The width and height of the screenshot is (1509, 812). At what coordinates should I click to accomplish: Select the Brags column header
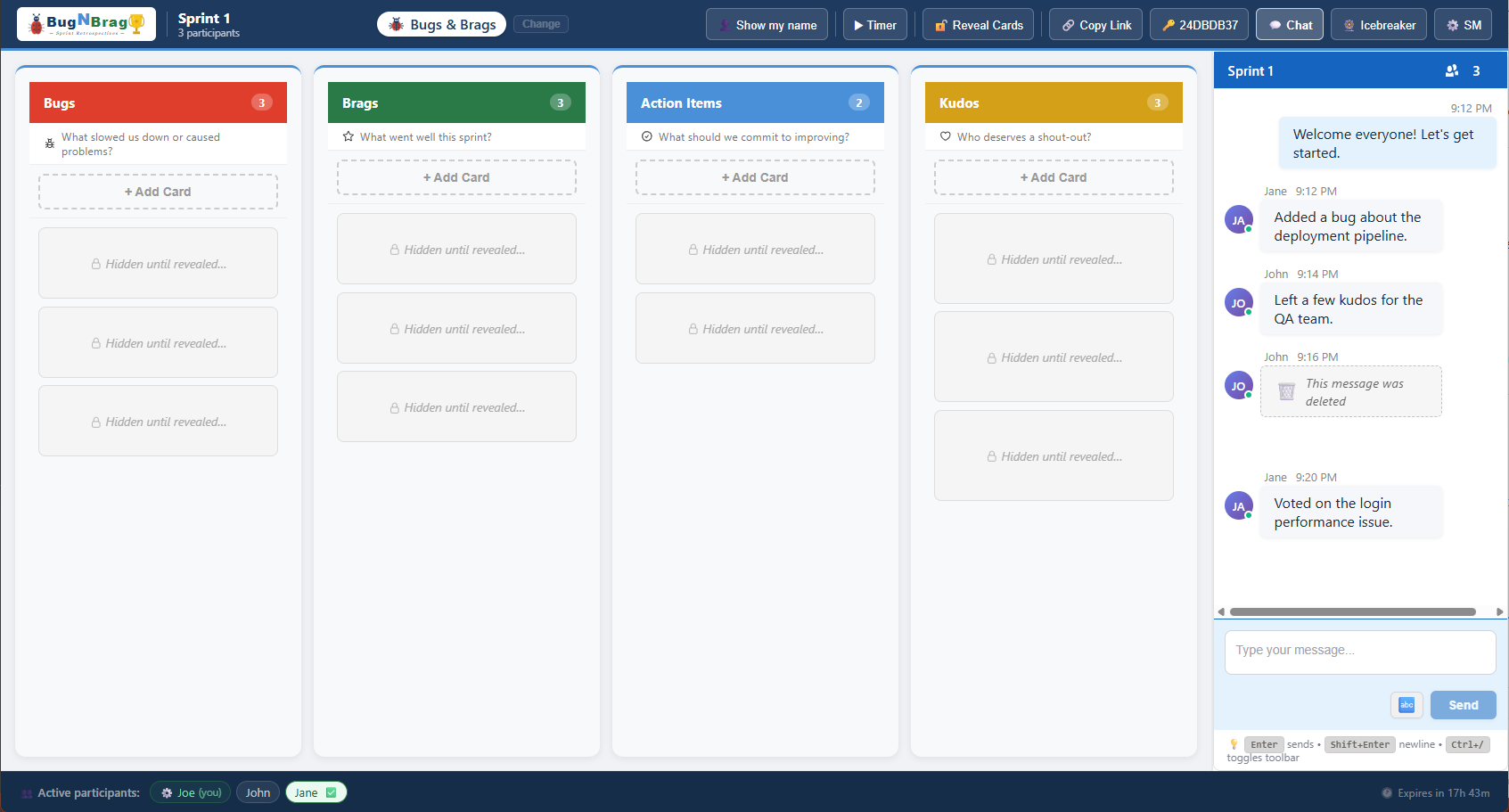click(456, 103)
